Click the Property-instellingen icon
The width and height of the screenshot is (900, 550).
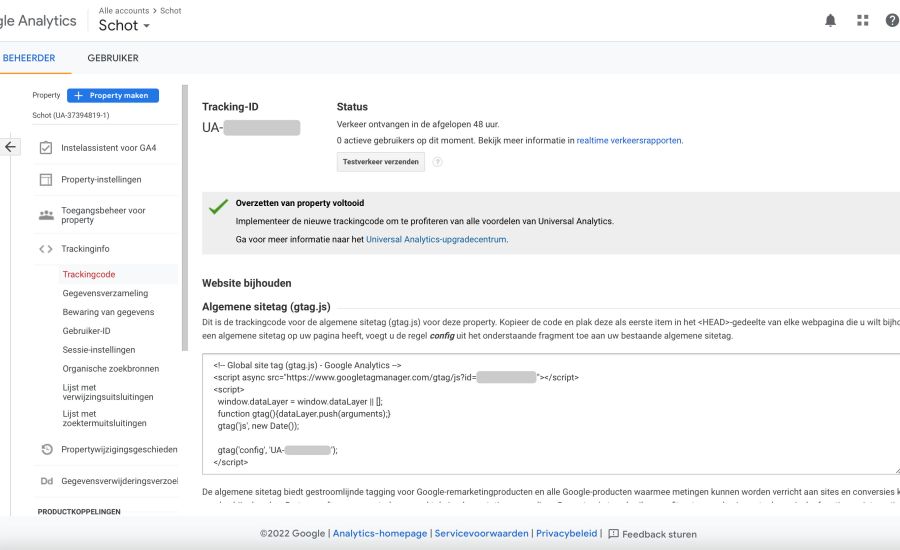pos(45,180)
